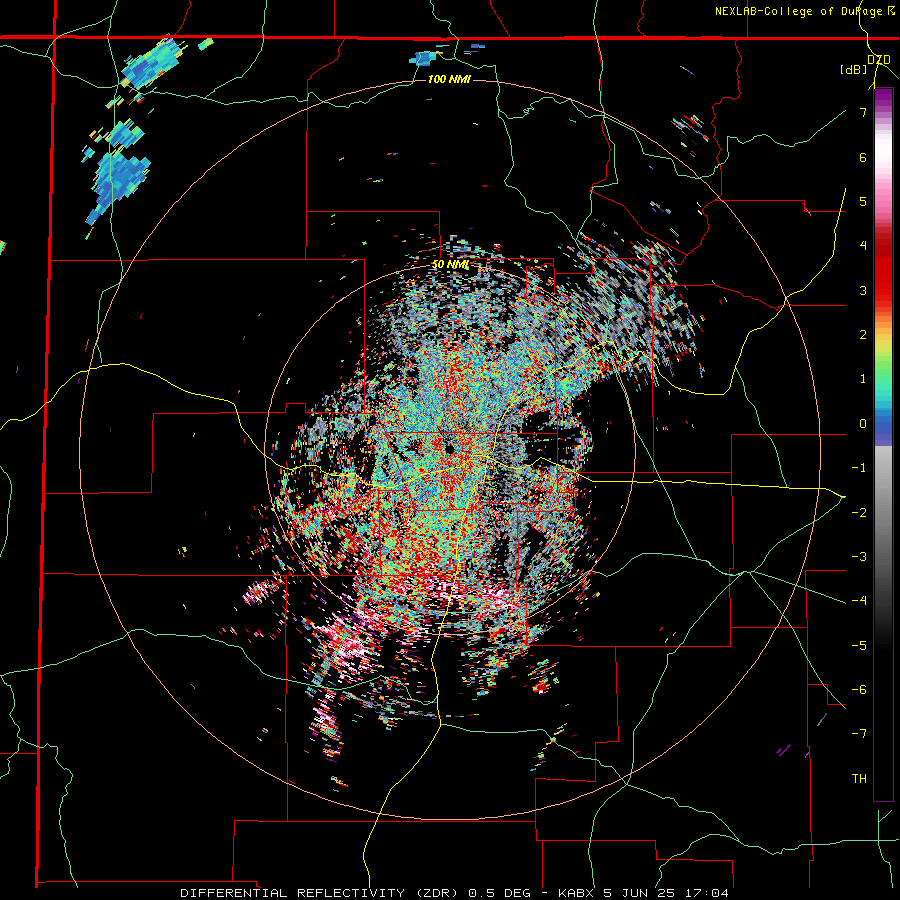Click the -7 value on the colorbar scale
Viewport: 900px width, 900px height.
859,734
